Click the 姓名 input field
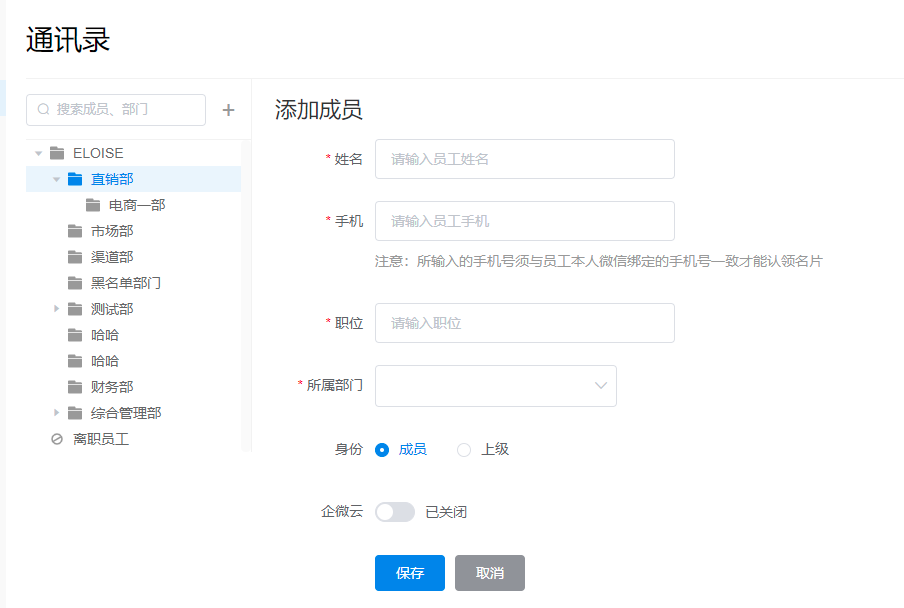The height and width of the screenshot is (608, 904). (524, 159)
